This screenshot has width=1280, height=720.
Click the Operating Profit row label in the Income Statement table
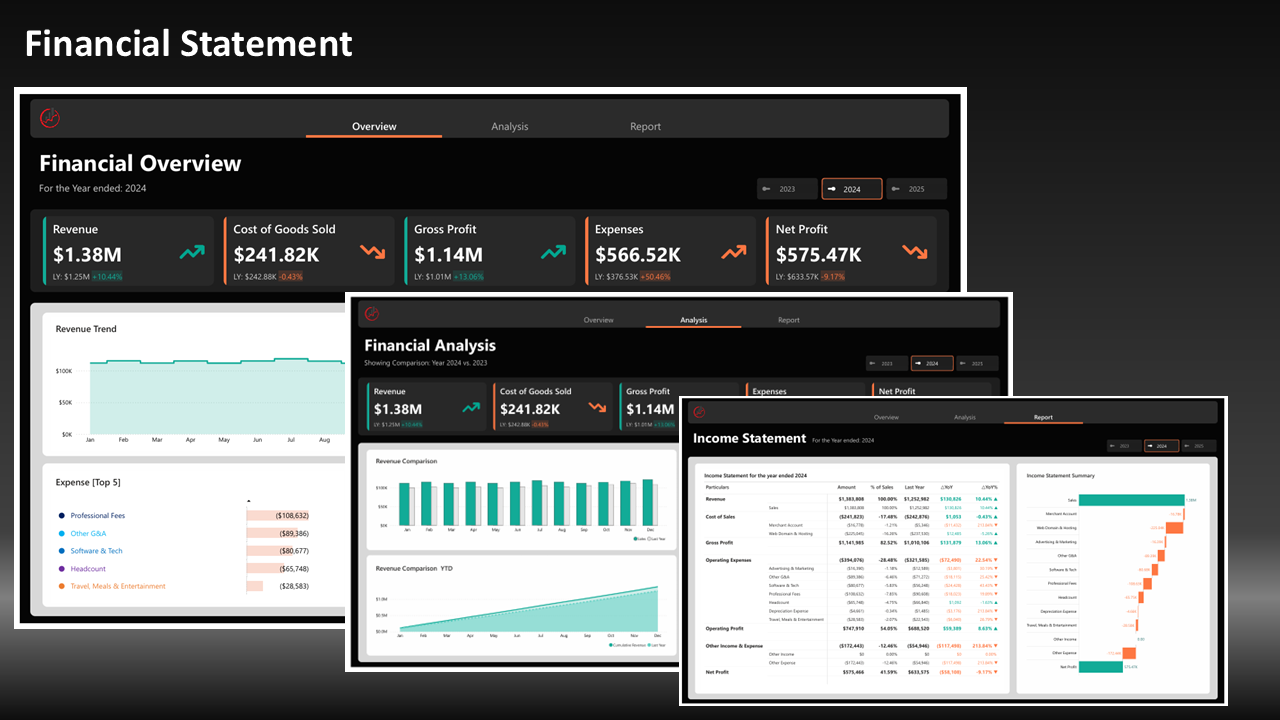[x=724, y=629]
